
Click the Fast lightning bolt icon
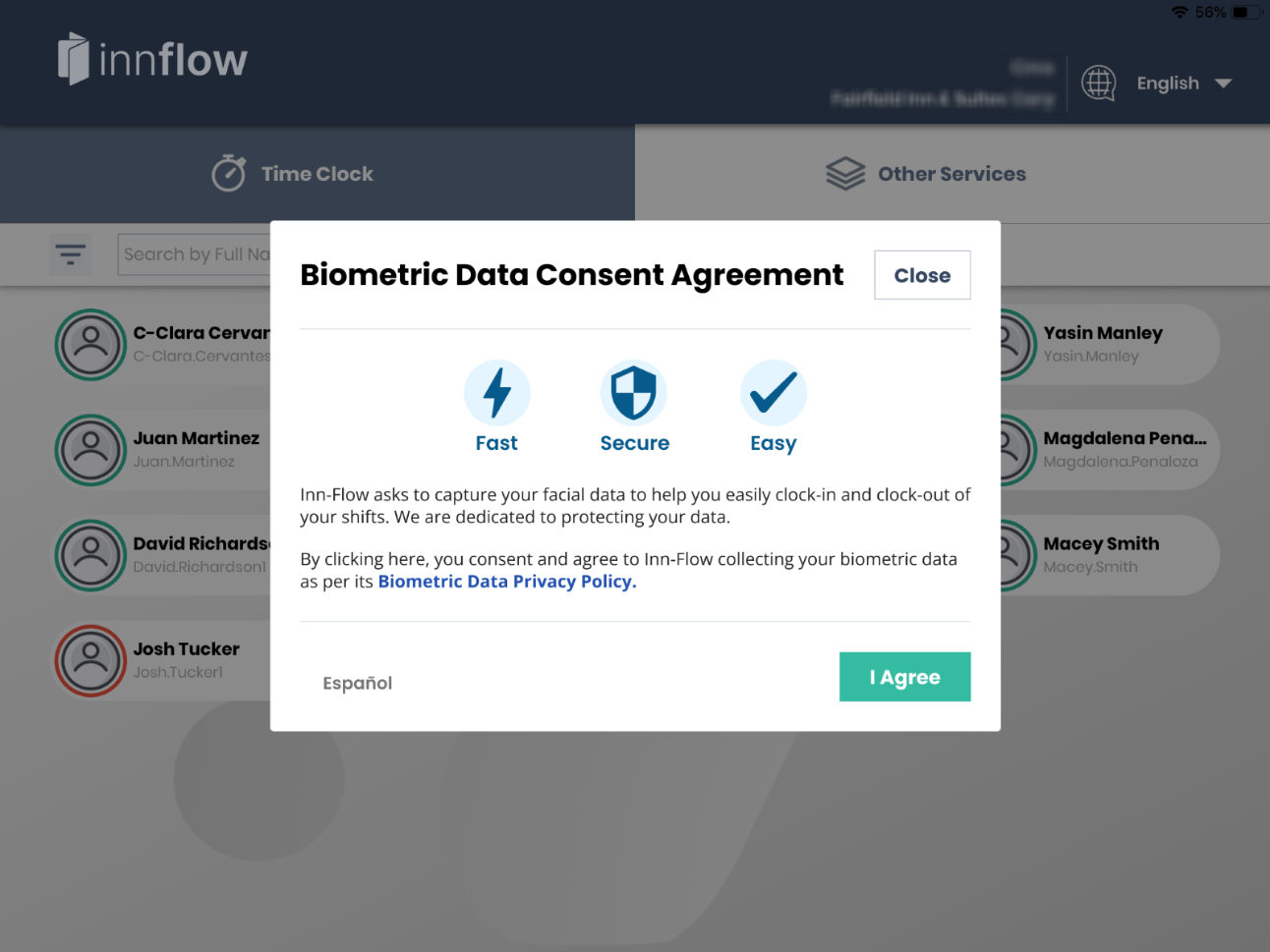click(497, 392)
